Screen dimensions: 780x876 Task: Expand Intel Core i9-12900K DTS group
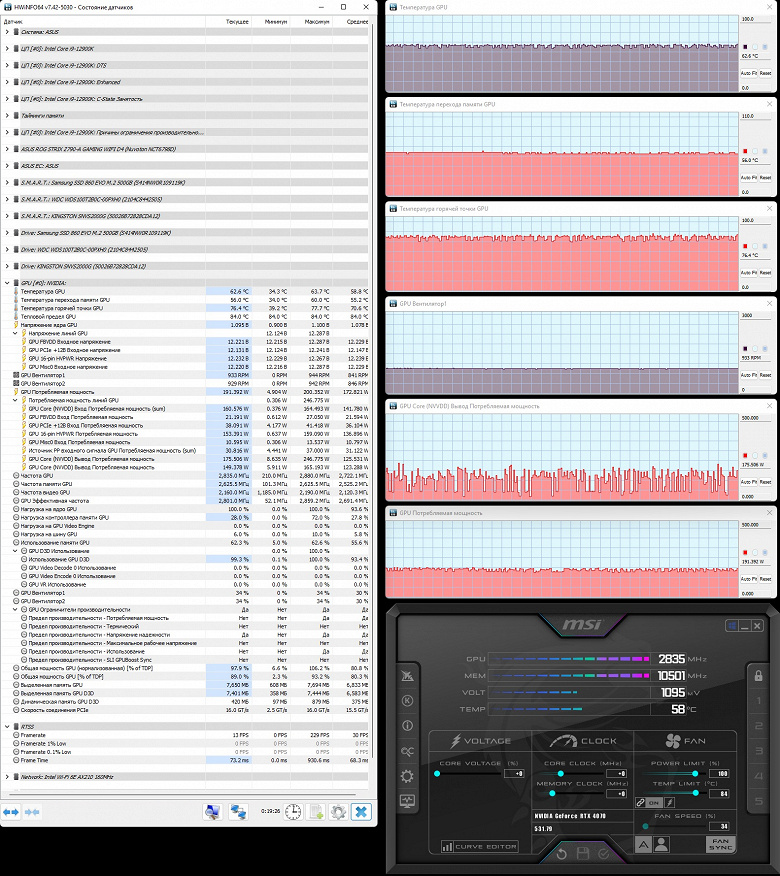point(7,65)
